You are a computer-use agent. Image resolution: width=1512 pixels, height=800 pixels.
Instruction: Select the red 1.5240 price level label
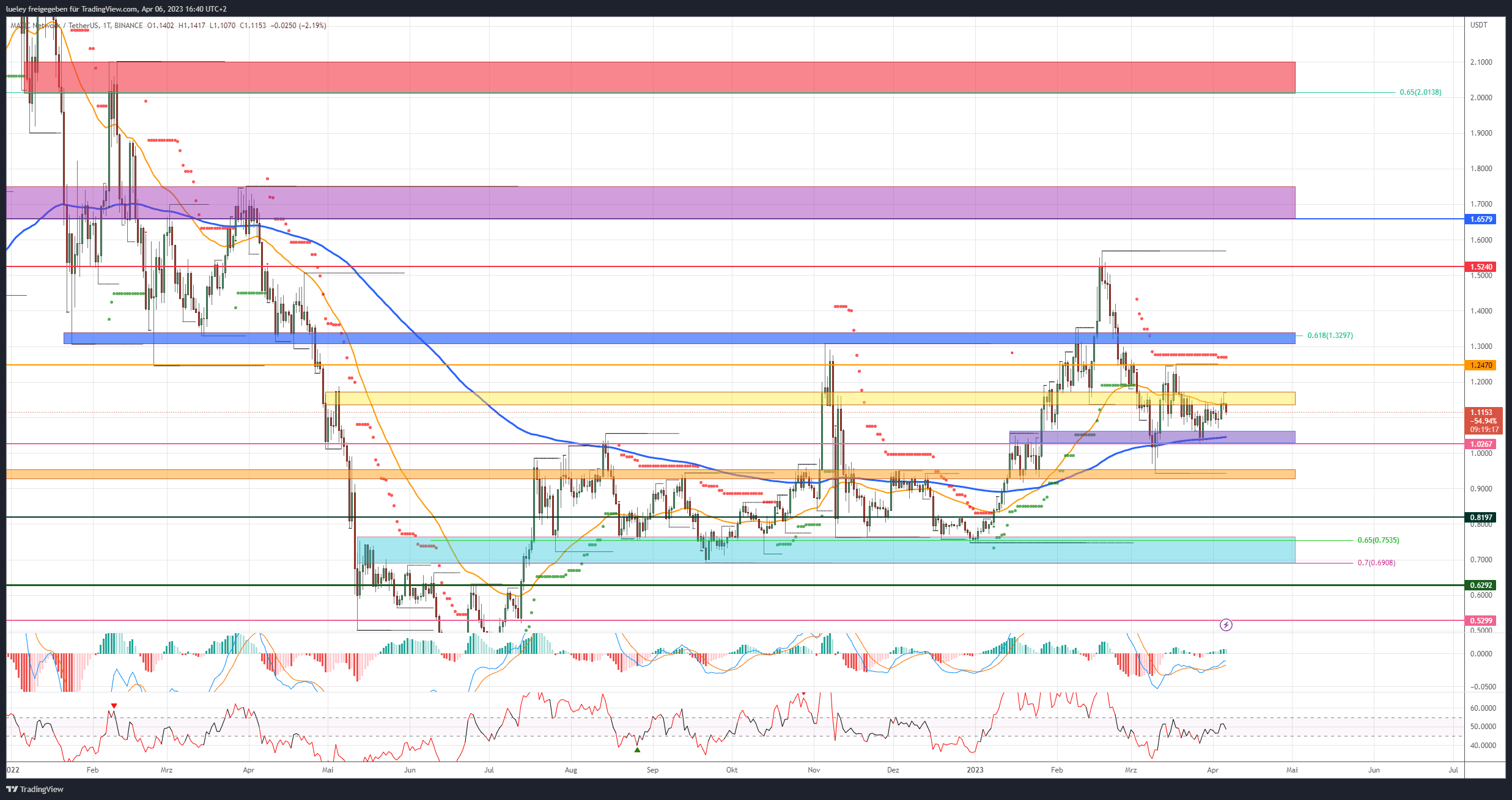1481,266
